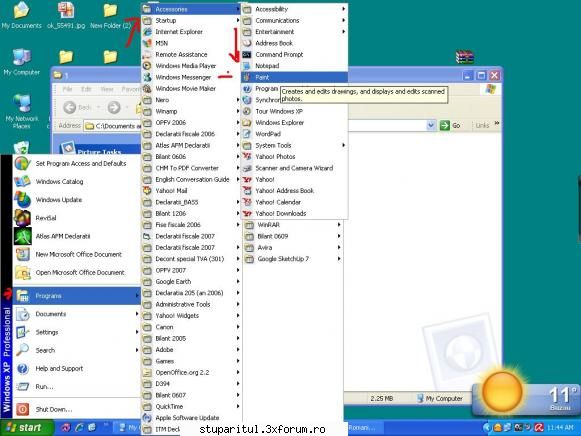
Task: Click the Tour Windows XP icon
Action: [x=247, y=111]
